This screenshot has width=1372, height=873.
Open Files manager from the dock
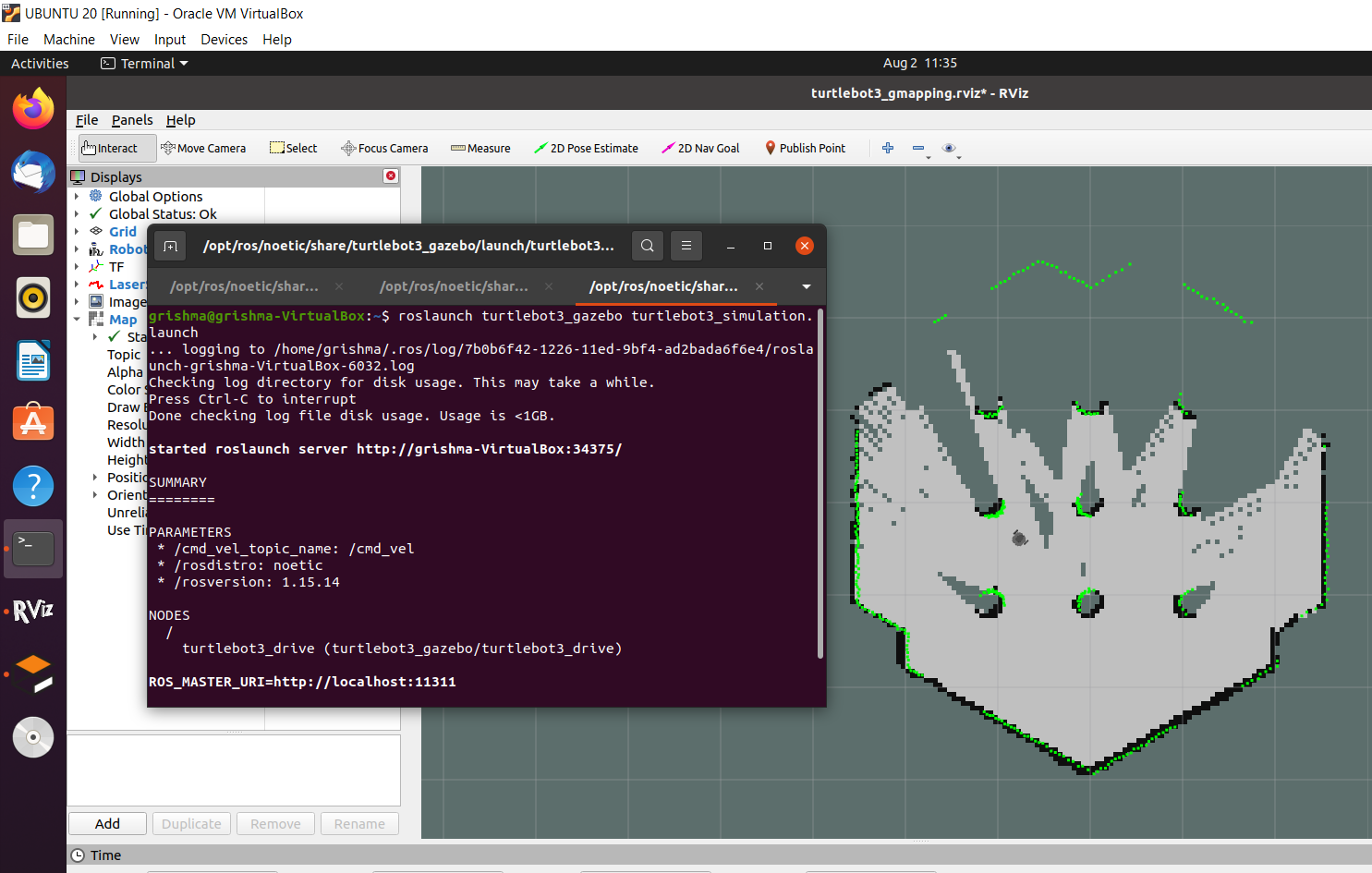[x=33, y=236]
